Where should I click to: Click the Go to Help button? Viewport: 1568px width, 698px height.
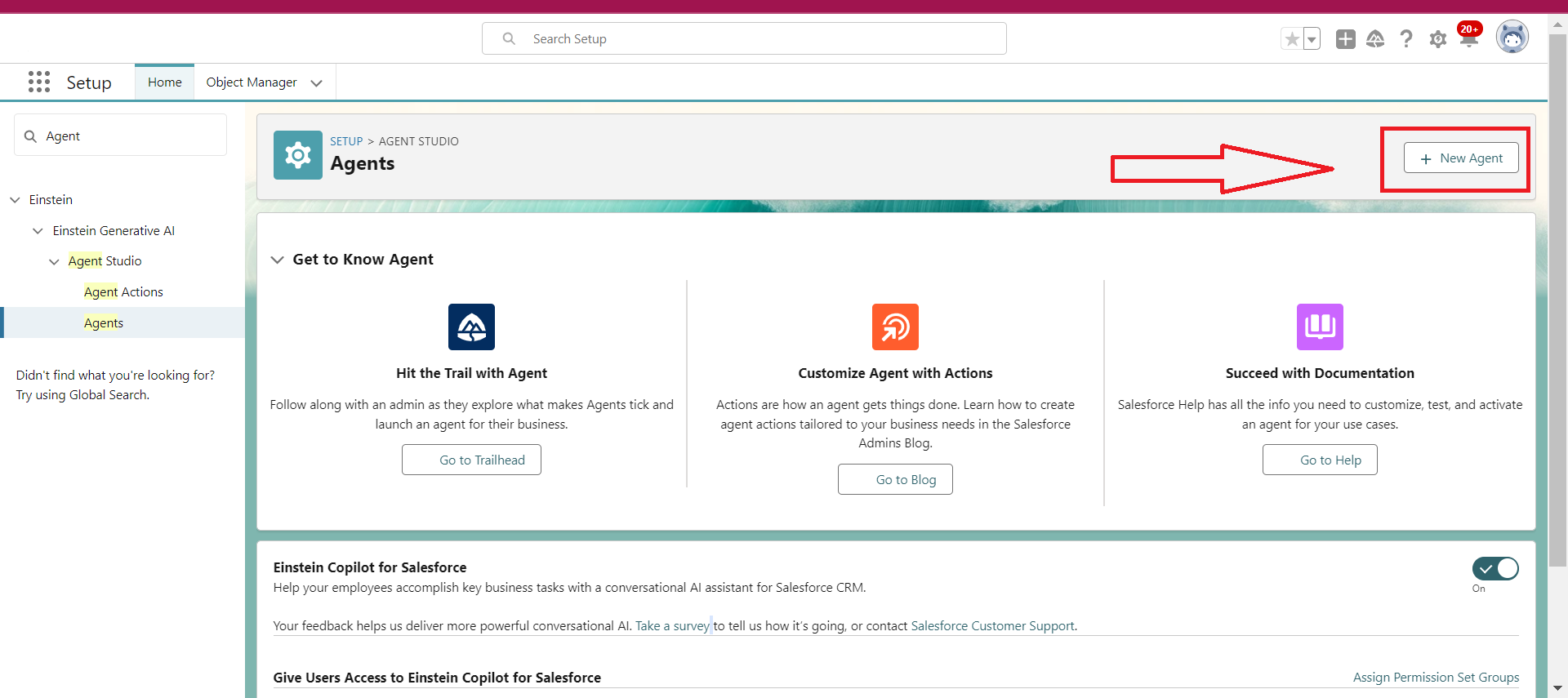pos(1320,460)
